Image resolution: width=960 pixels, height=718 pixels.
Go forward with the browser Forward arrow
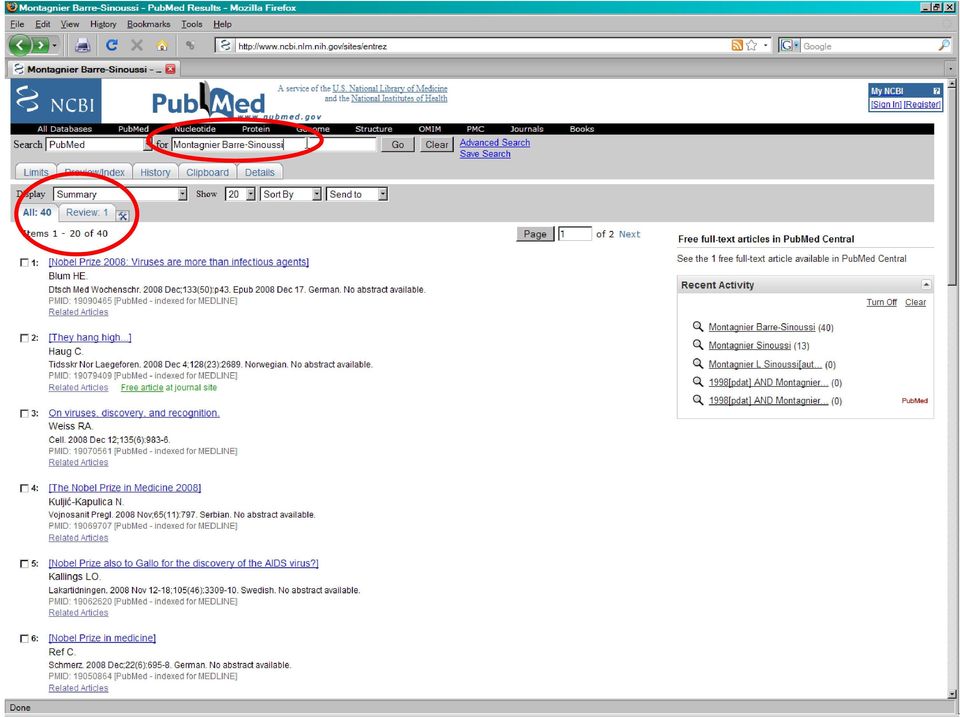(39, 45)
